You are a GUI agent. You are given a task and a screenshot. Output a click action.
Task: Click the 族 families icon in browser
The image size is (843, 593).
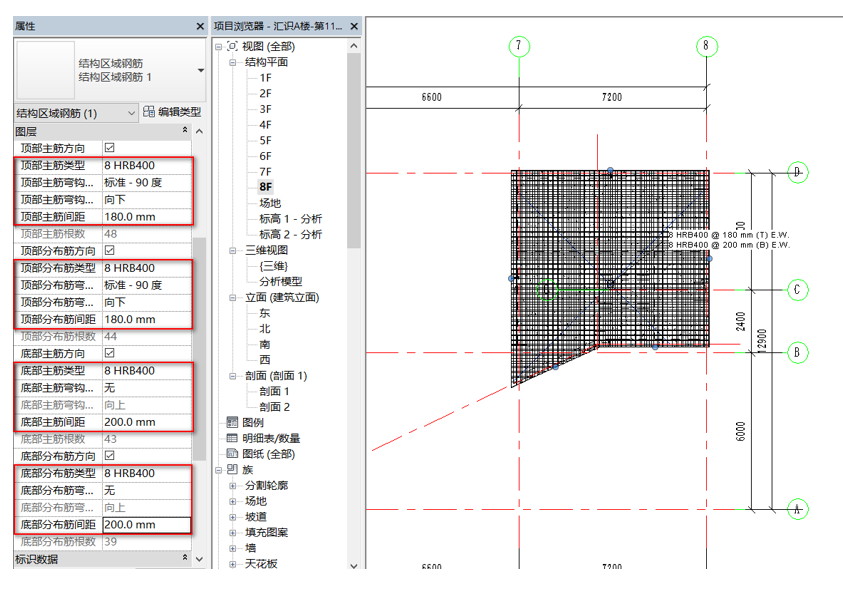click(x=233, y=469)
